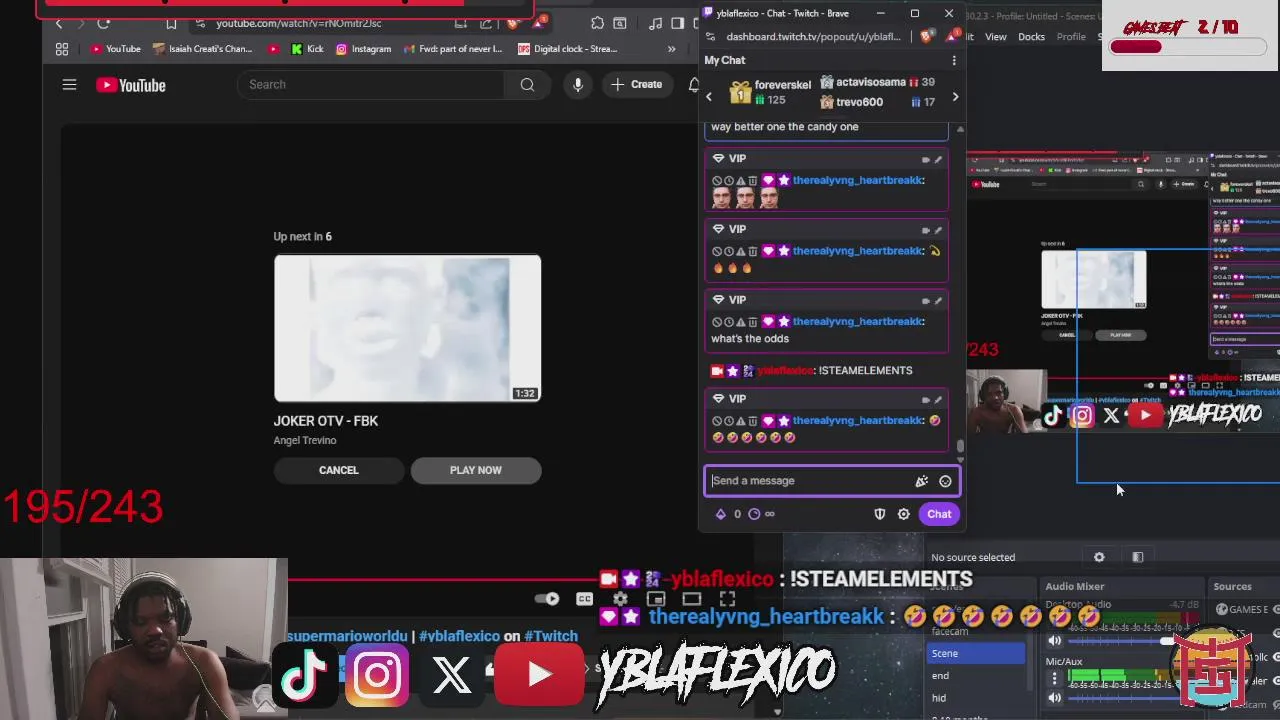1280x720 pixels.
Task: Open username link on "what's the odds" message
Action: pos(857,322)
